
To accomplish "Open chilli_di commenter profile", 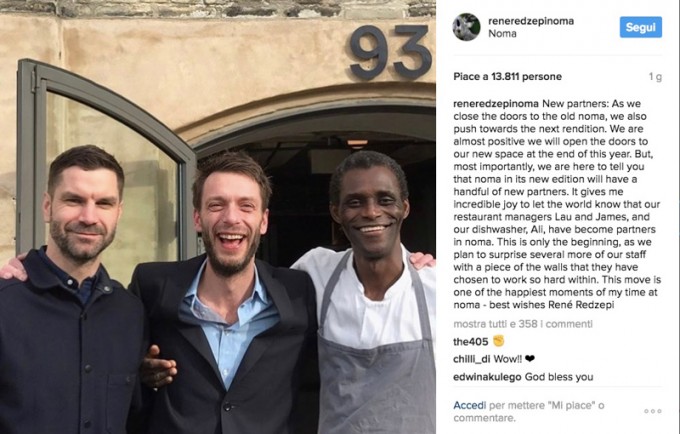I will (471, 359).
